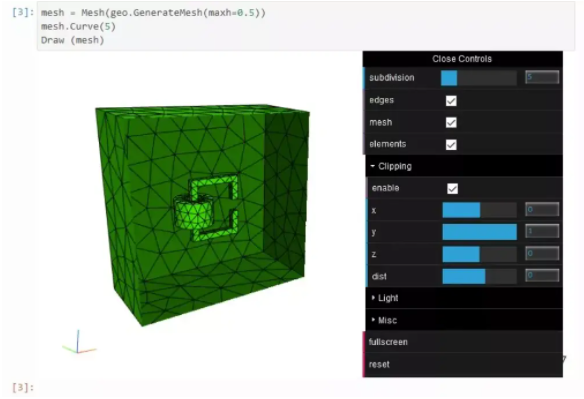Click the coordinate axes indicator

[x=79, y=343]
